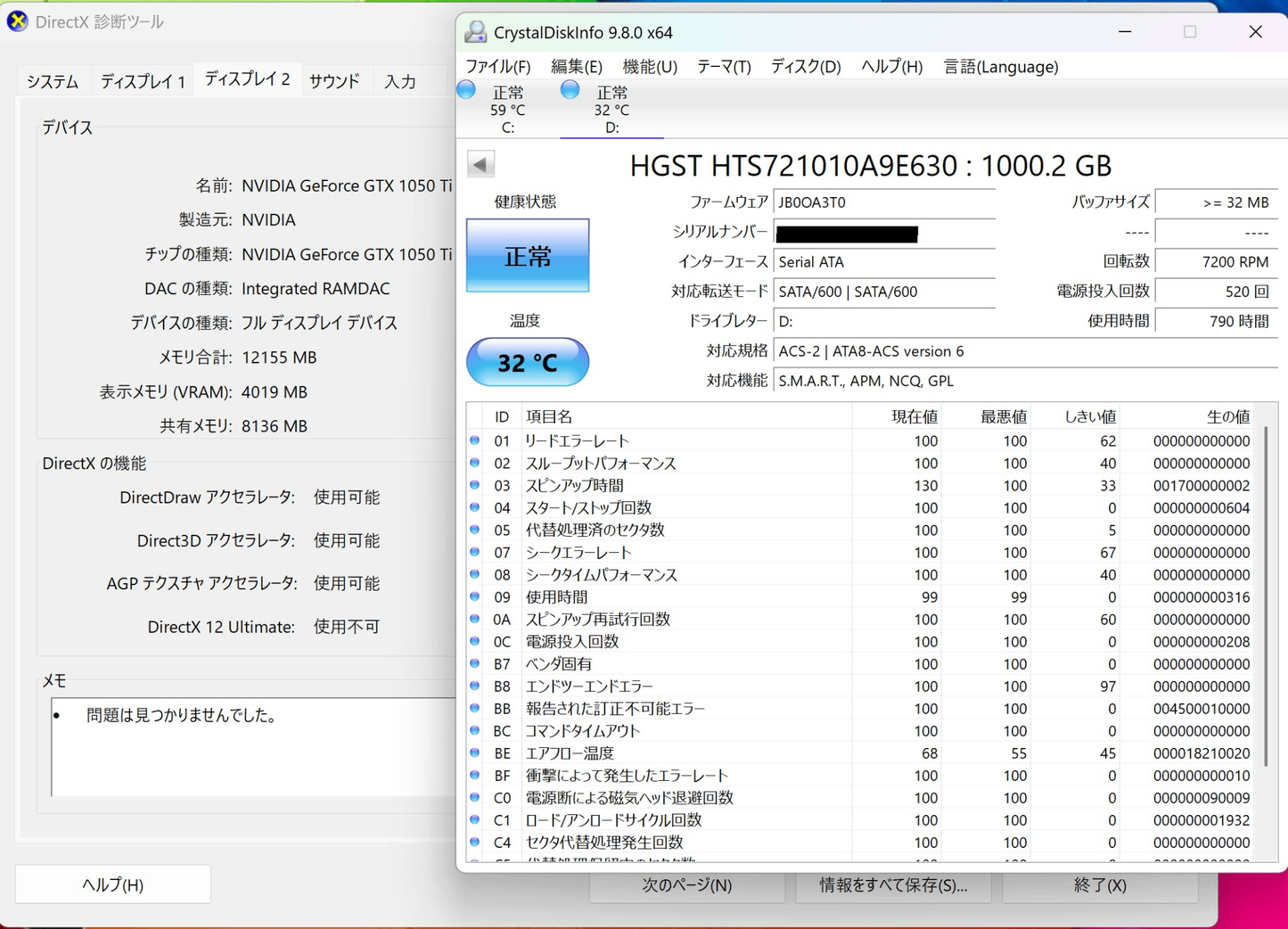Click メモリ合計 value 12155 MB

(279, 358)
